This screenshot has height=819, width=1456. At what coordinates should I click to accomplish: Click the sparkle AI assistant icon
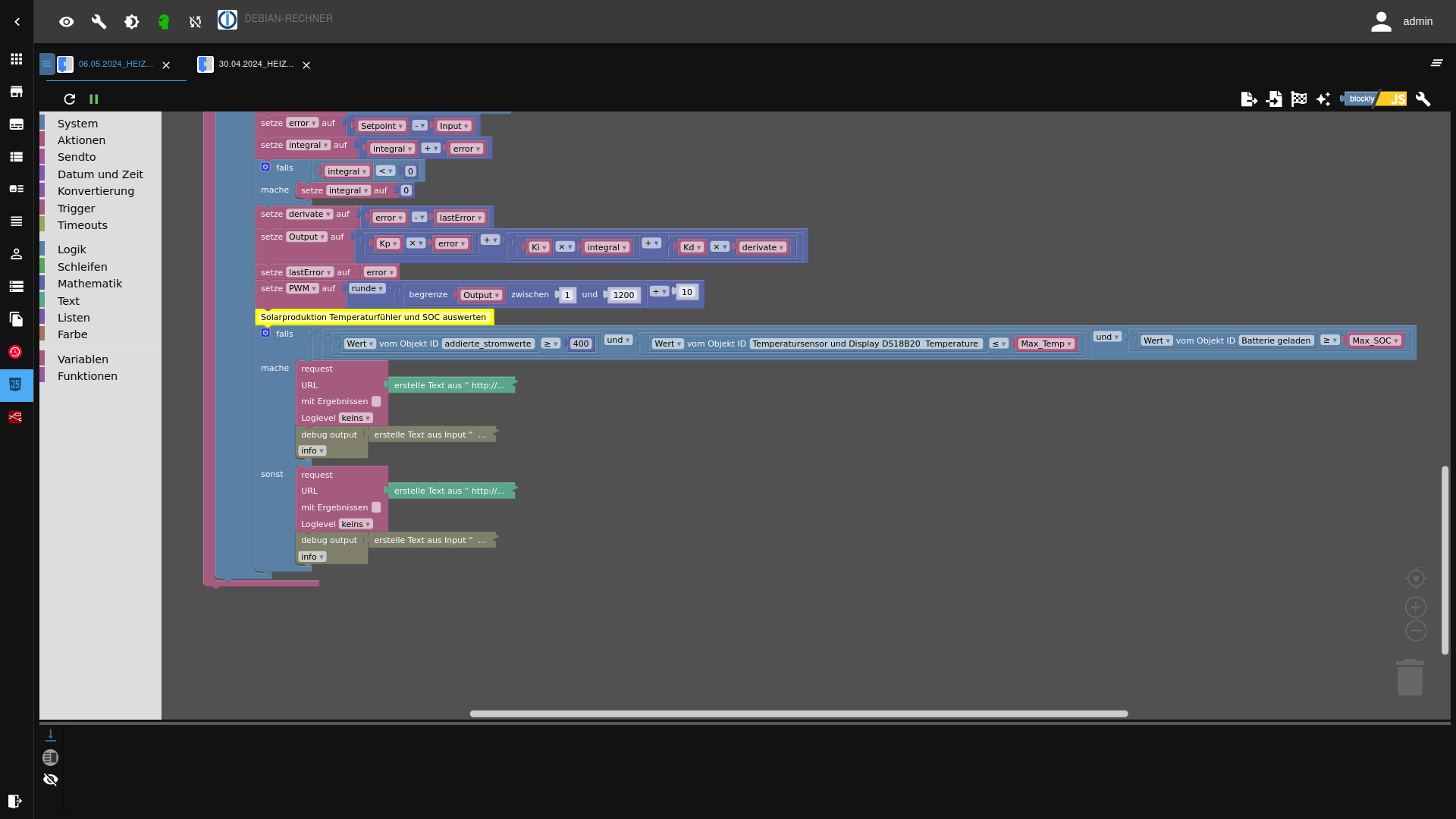click(1323, 99)
